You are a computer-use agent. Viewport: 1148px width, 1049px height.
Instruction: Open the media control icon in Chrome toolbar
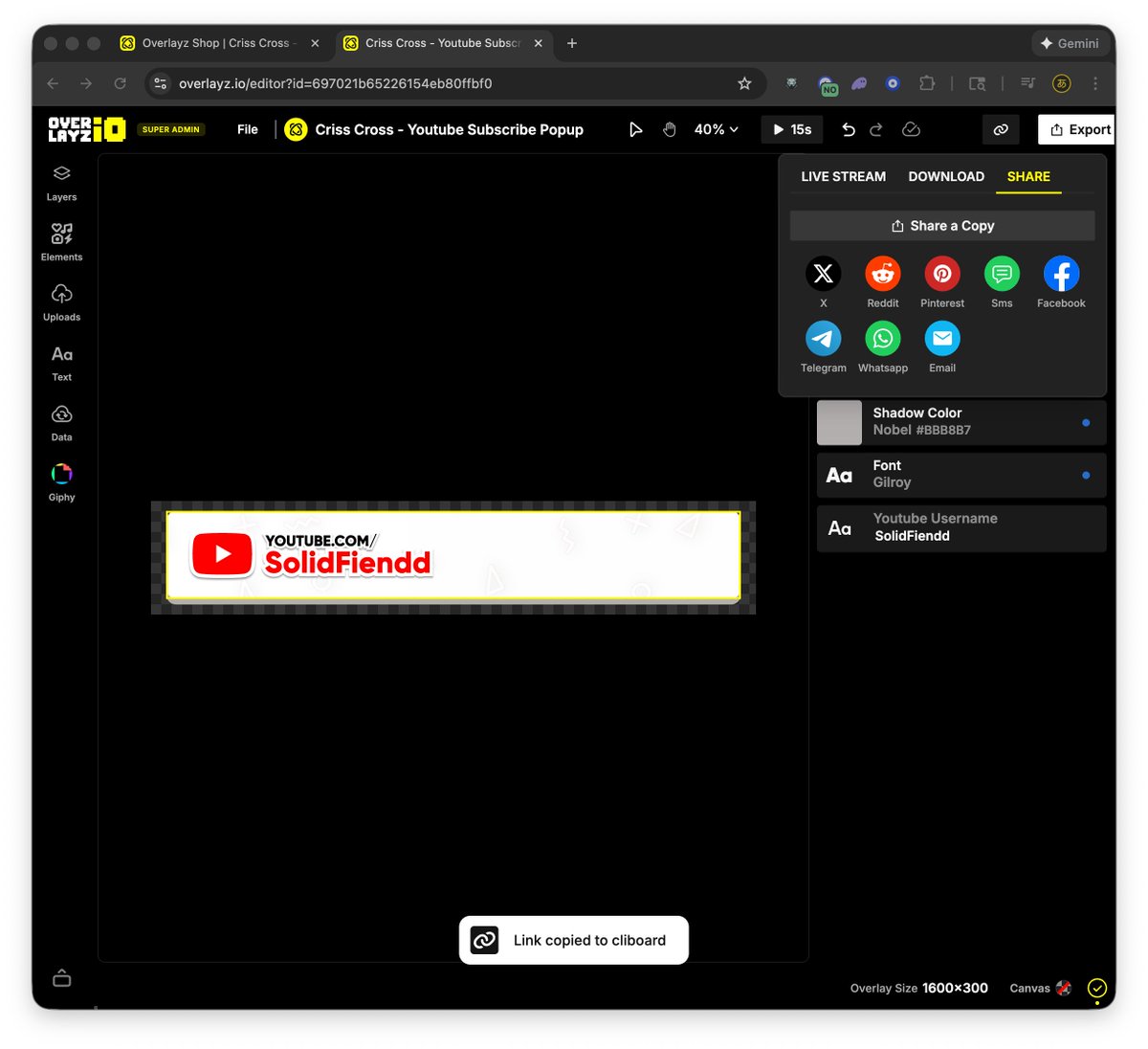pos(1027,83)
